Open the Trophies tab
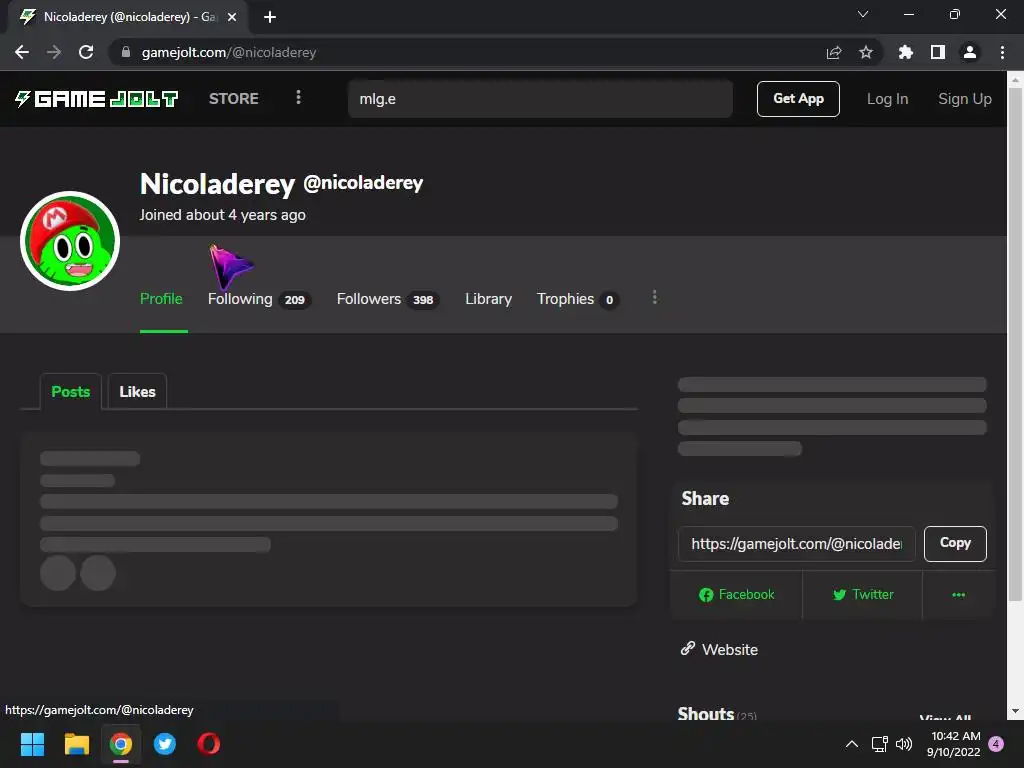 (577, 299)
